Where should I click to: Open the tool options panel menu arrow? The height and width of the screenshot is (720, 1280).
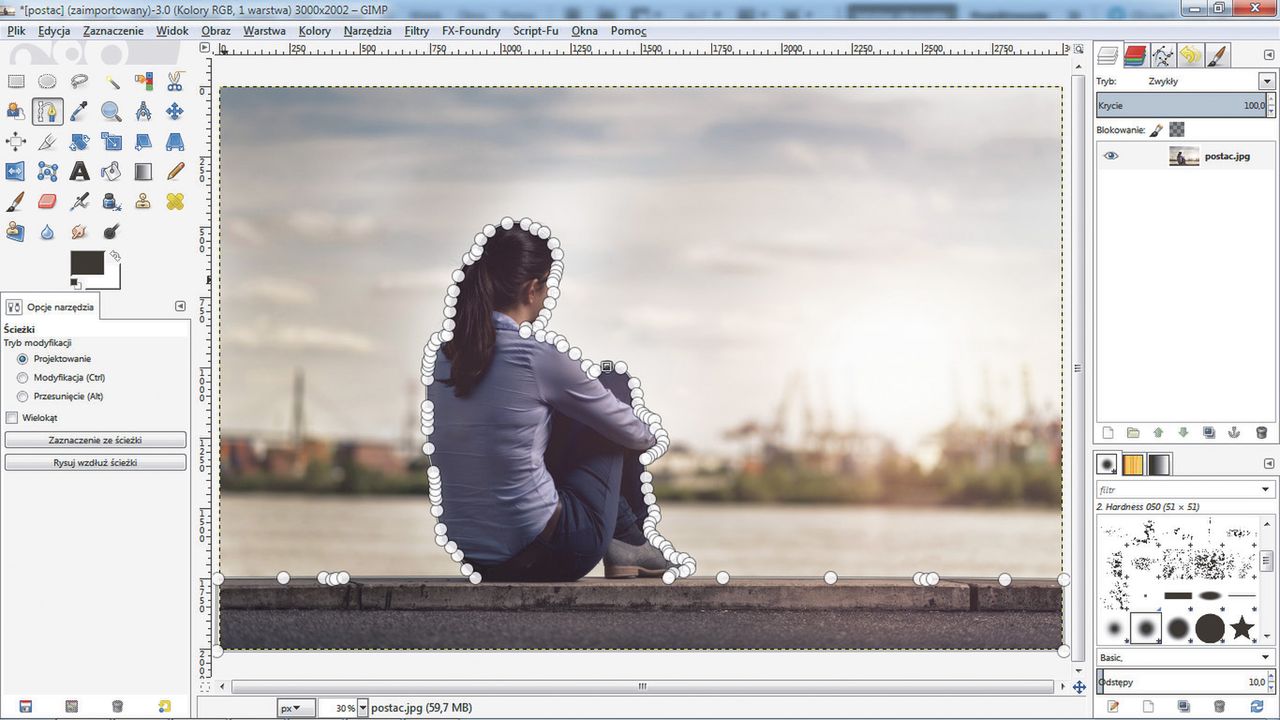coord(180,306)
